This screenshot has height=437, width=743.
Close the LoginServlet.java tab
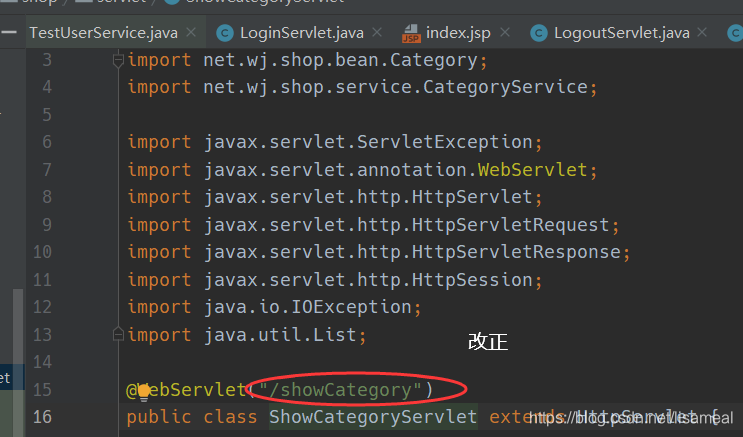pos(377,32)
